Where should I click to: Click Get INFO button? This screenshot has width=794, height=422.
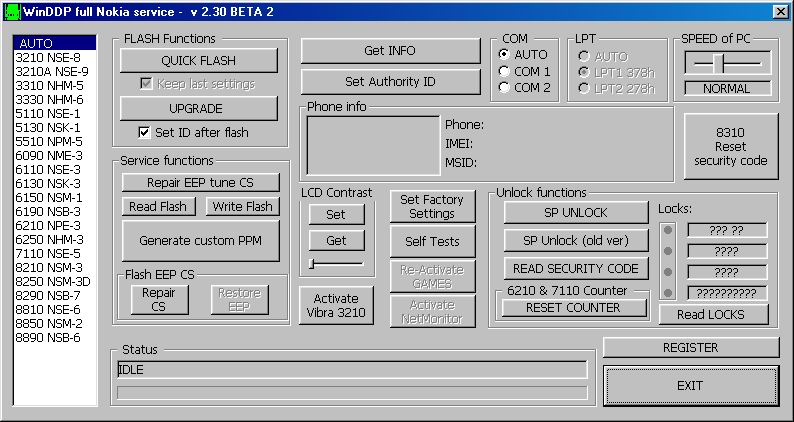(390, 51)
